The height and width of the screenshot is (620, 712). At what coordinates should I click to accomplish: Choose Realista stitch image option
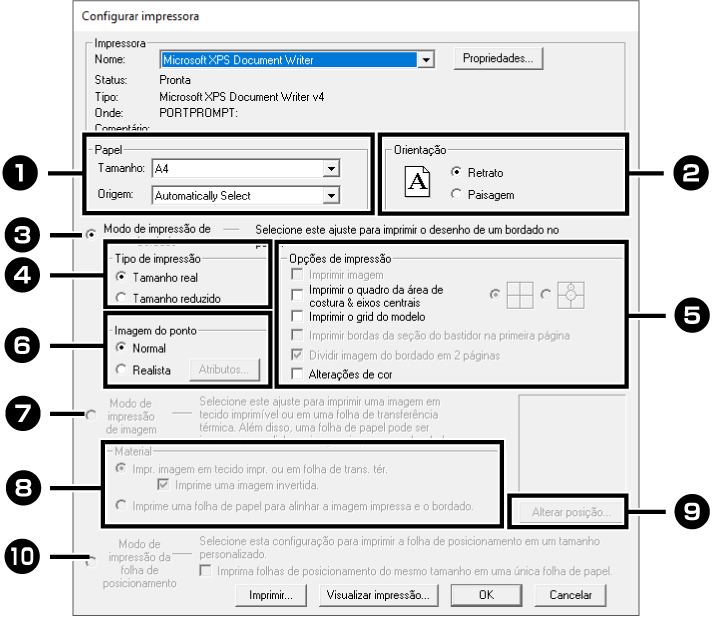121,370
